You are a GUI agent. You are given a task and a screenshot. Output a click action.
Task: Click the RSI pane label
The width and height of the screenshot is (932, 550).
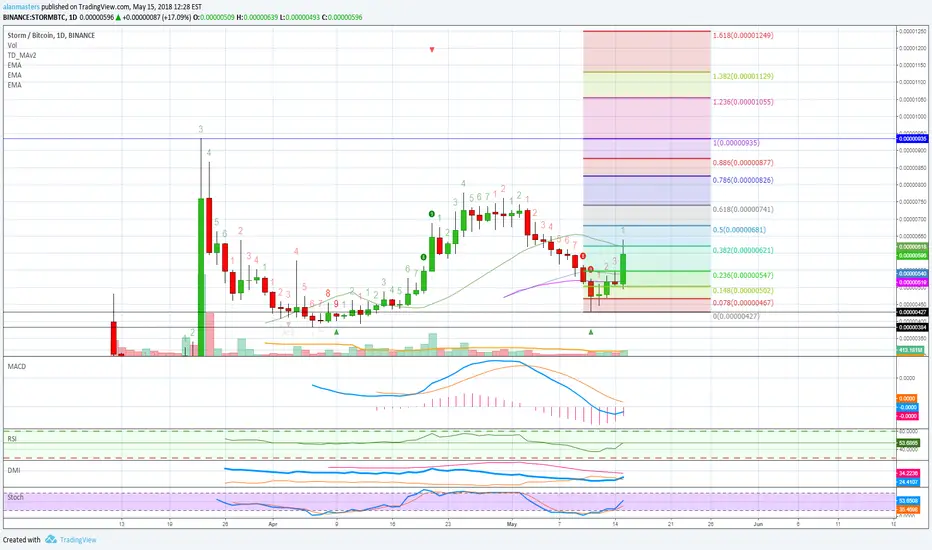(x=12, y=439)
